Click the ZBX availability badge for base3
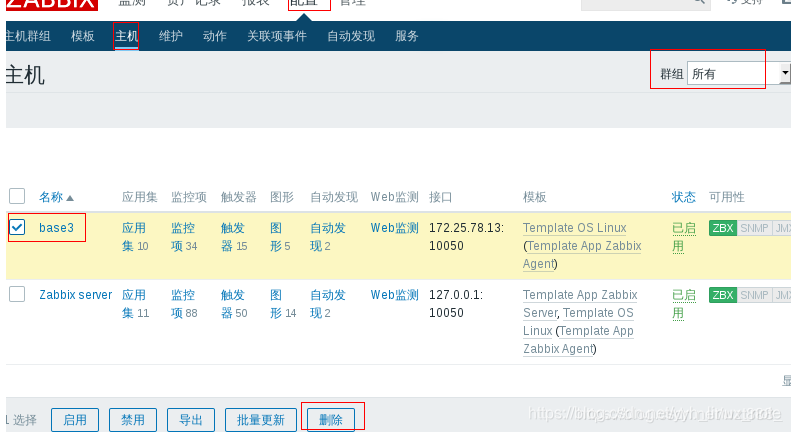791x432 pixels. coord(722,228)
